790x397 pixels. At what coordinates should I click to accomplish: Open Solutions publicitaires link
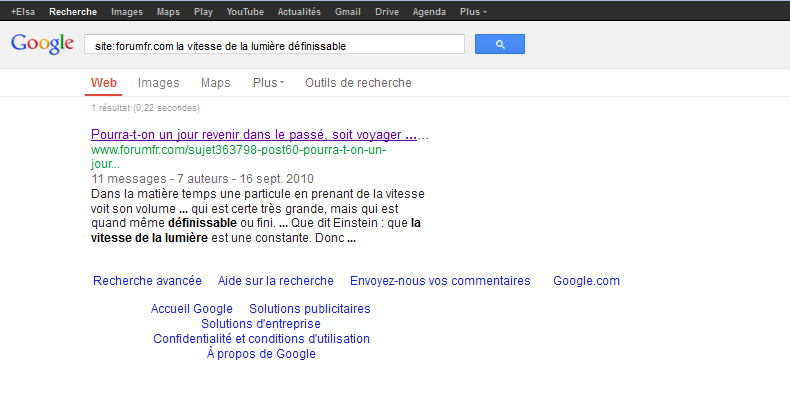310,309
